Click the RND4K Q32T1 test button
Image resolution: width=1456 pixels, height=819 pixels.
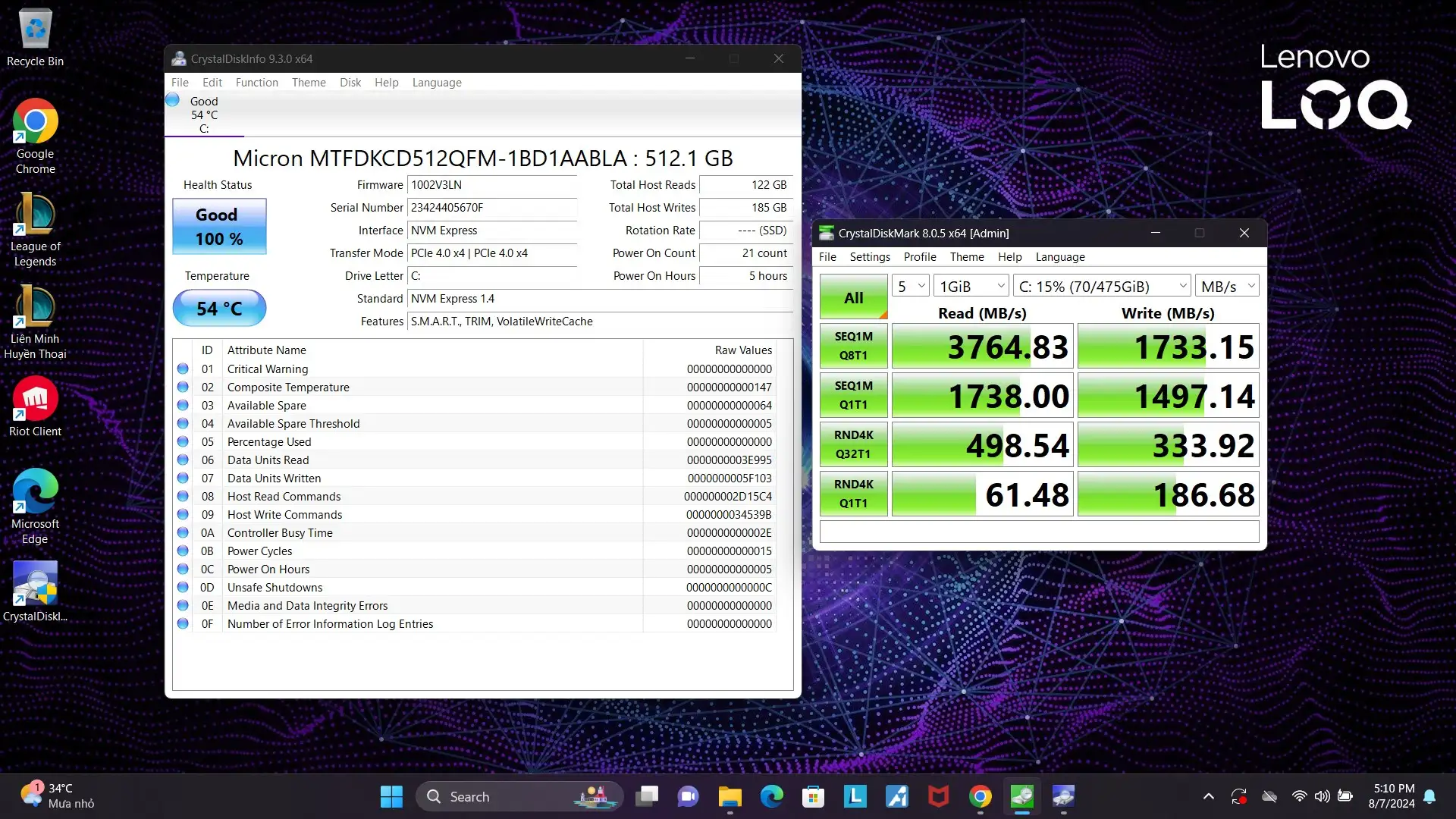[853, 444]
